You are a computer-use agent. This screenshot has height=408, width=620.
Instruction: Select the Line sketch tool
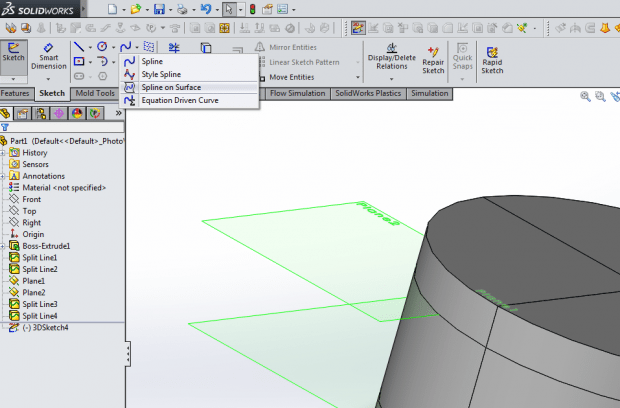click(x=79, y=47)
